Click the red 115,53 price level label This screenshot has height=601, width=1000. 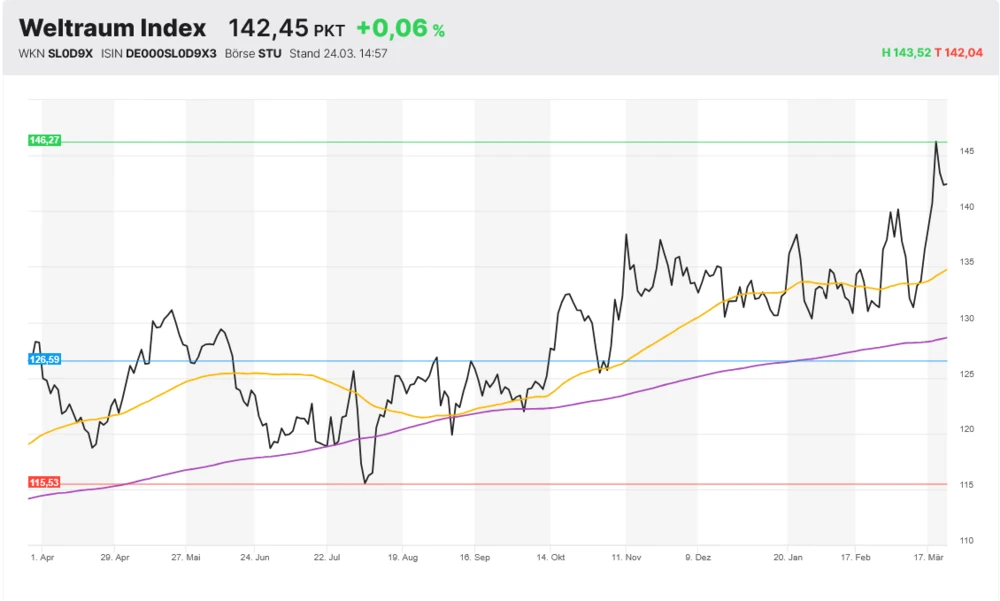(x=43, y=481)
